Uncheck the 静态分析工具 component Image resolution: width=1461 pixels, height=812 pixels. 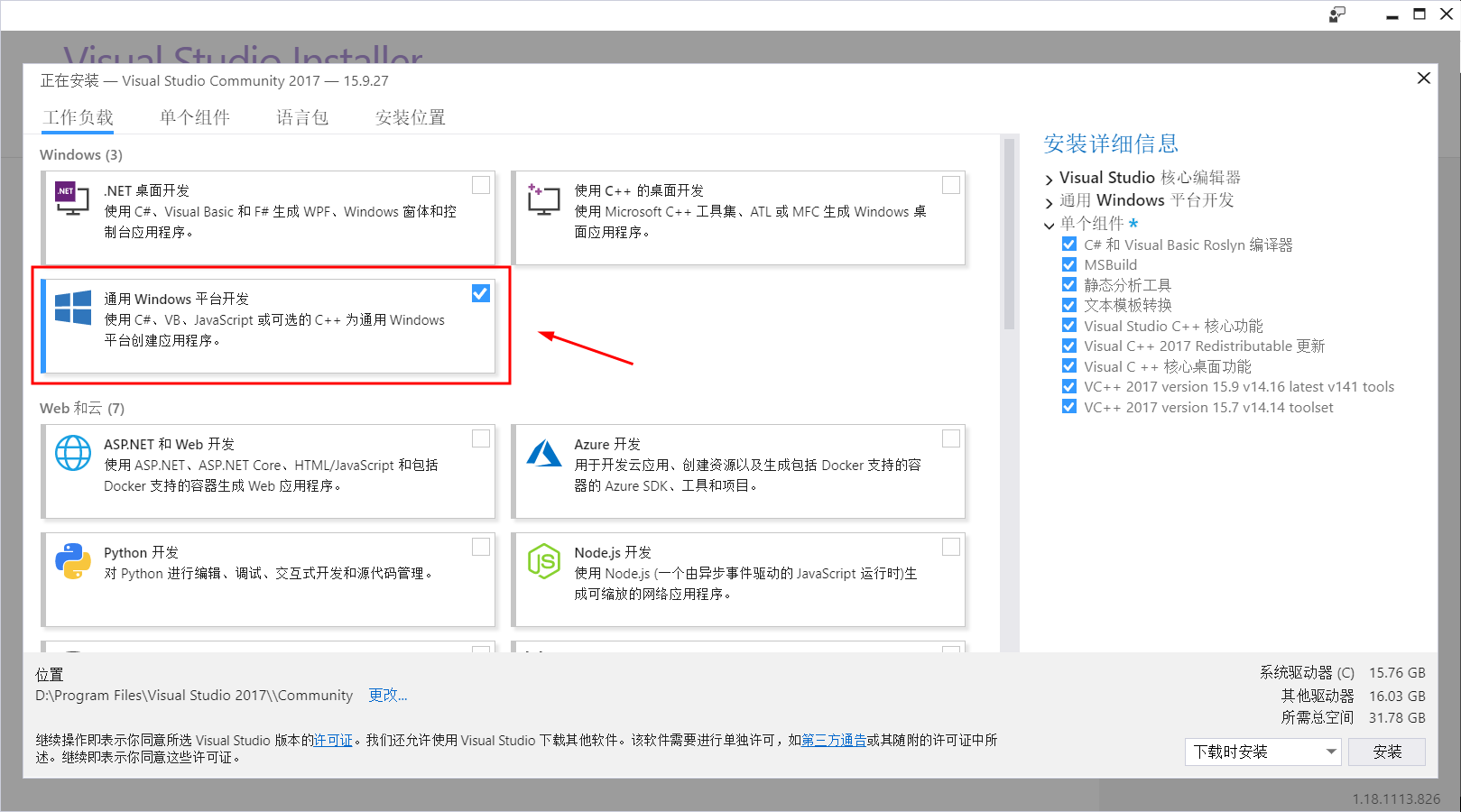pyautogui.click(x=1069, y=285)
